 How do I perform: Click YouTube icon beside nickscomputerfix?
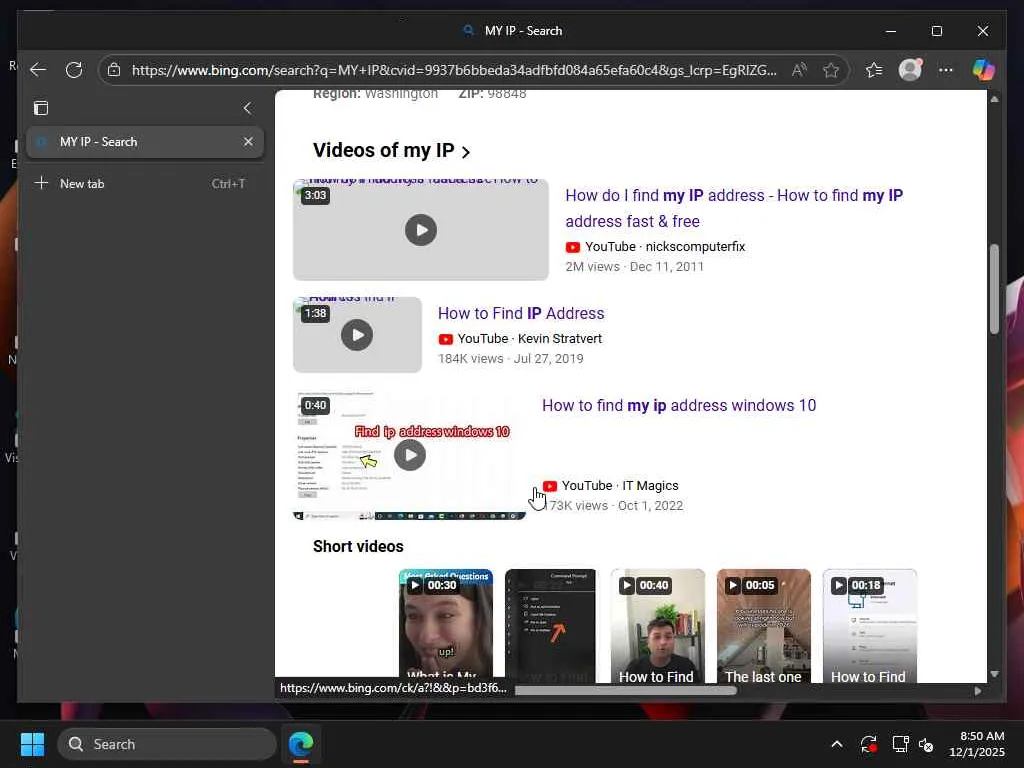[x=573, y=247]
